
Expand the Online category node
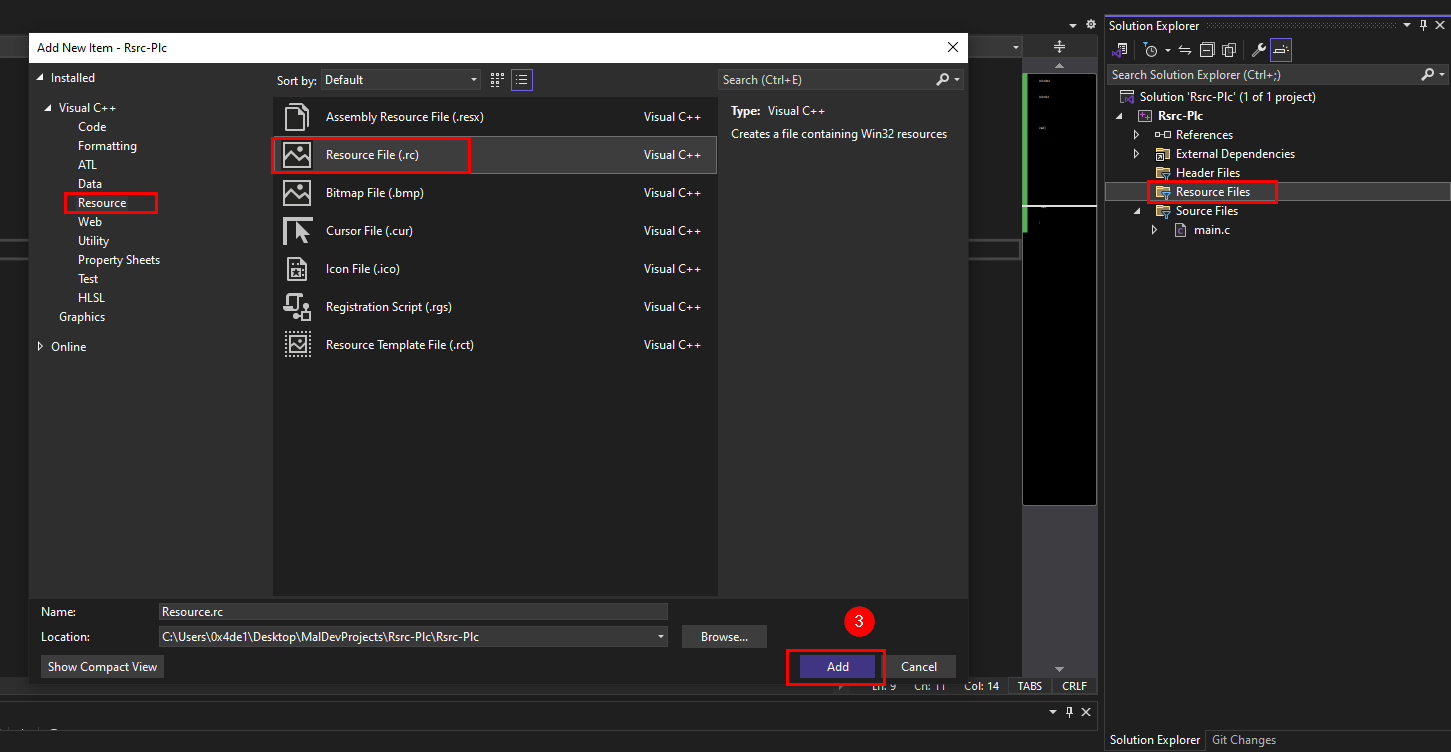(40, 347)
